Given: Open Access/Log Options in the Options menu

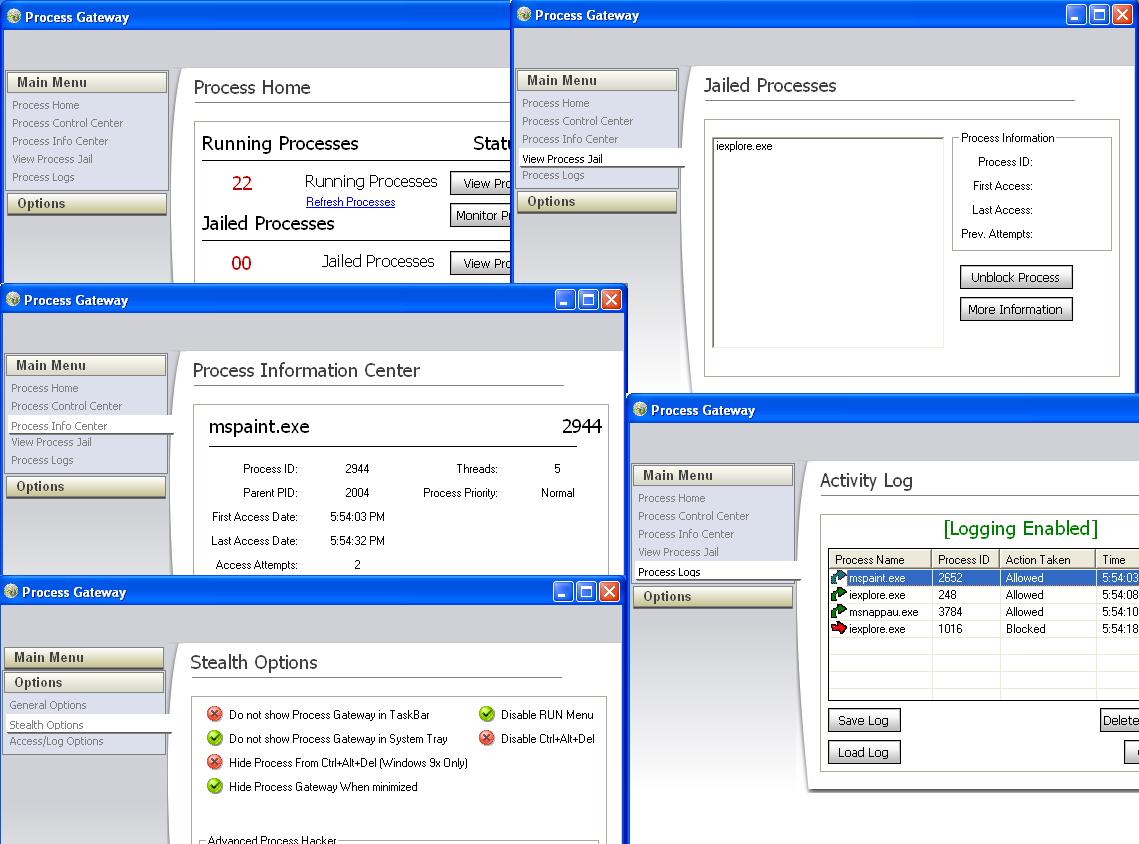Looking at the screenshot, I should (x=56, y=742).
